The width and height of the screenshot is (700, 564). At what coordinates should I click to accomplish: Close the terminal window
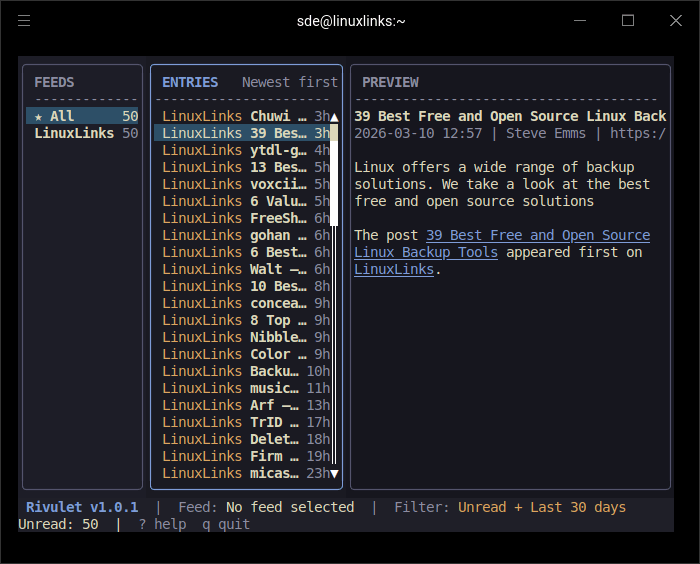point(674,21)
